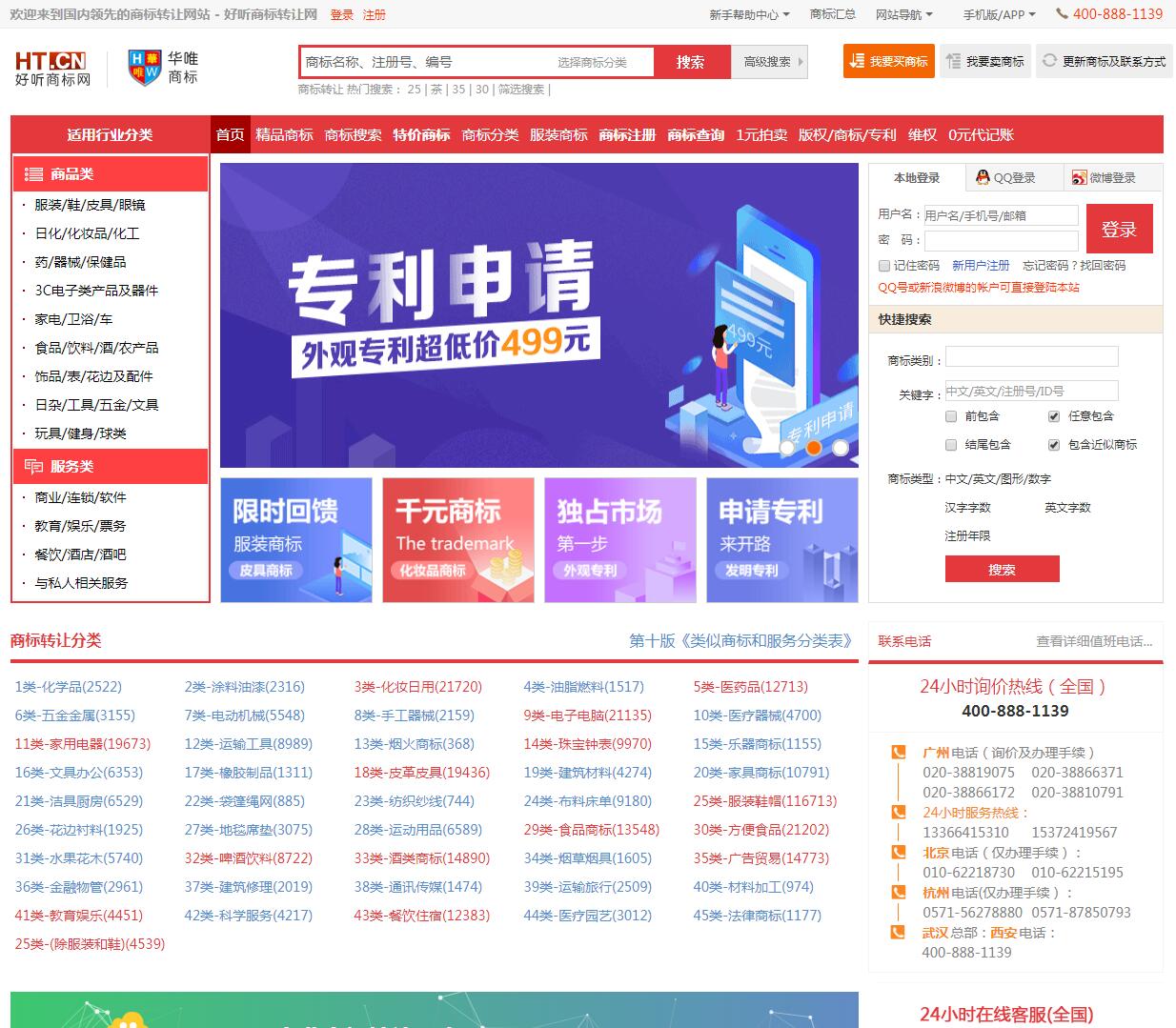This screenshot has height=1028, width=1176.
Task: Open the 申请专利 发明专利 promo card
Action: pyautogui.click(x=782, y=540)
